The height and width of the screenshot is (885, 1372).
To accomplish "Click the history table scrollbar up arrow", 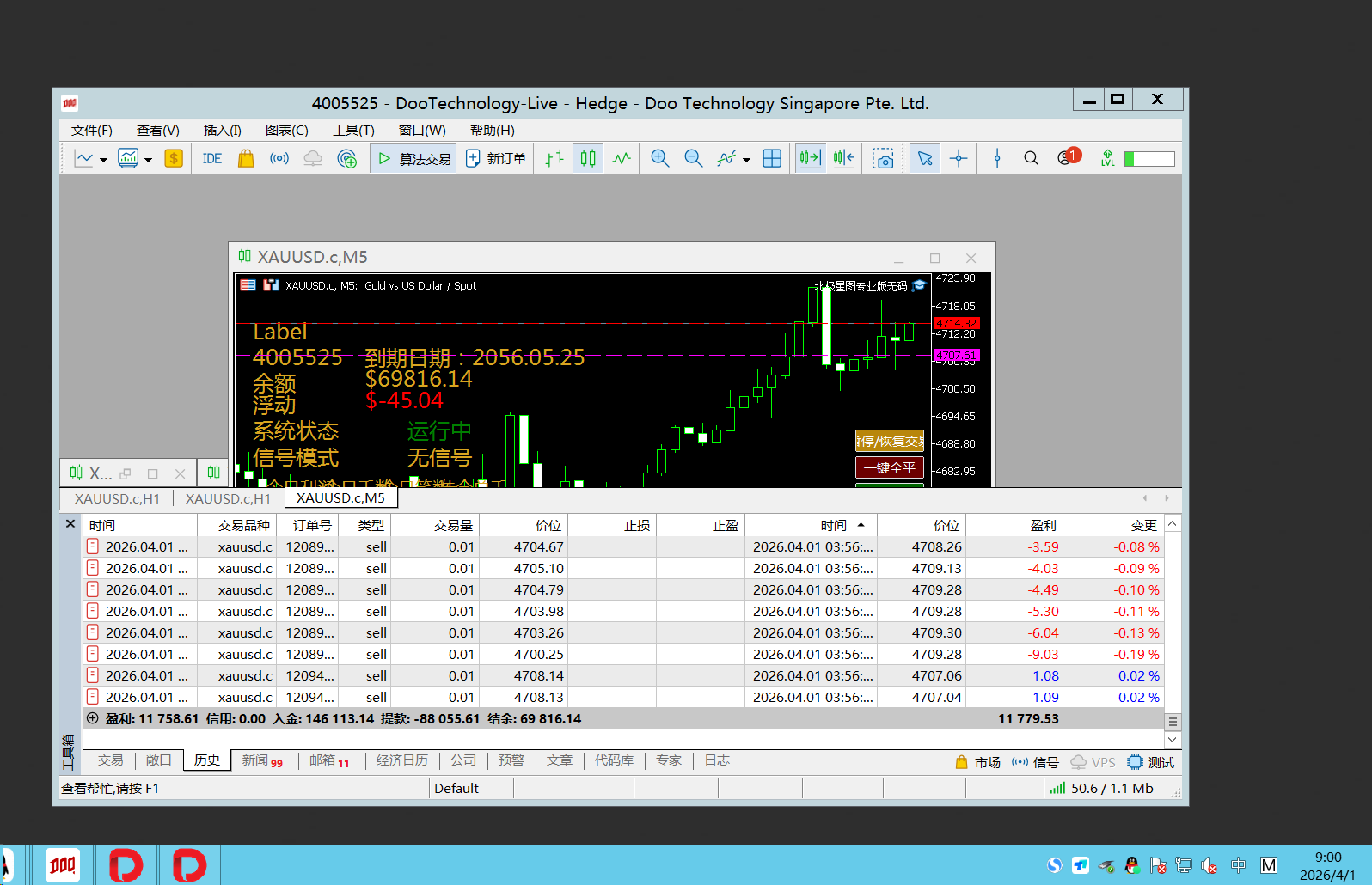I will (1173, 523).
